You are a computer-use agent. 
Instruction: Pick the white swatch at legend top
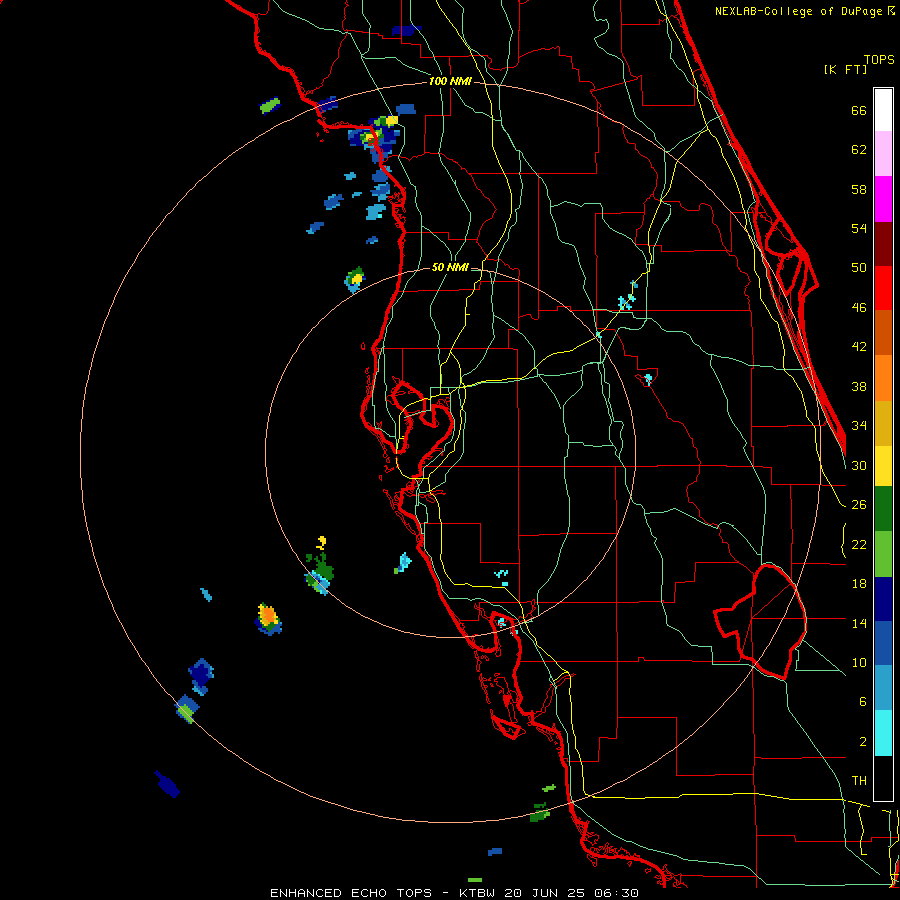tap(883, 110)
